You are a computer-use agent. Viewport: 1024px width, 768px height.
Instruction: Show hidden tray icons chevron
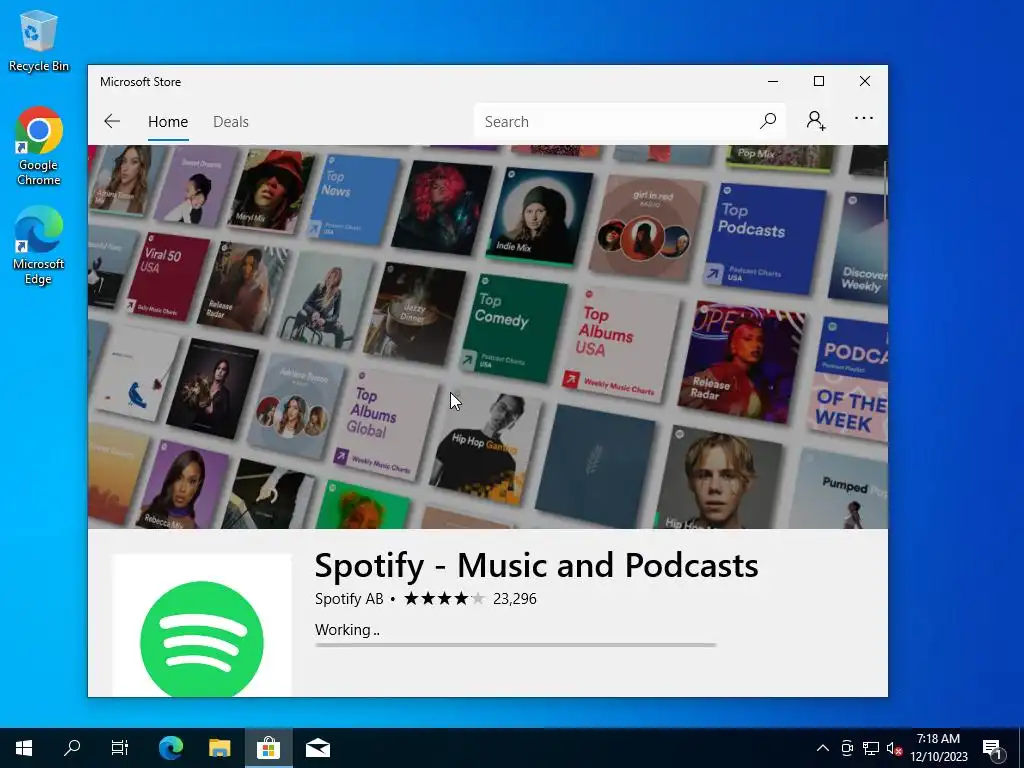[823, 748]
